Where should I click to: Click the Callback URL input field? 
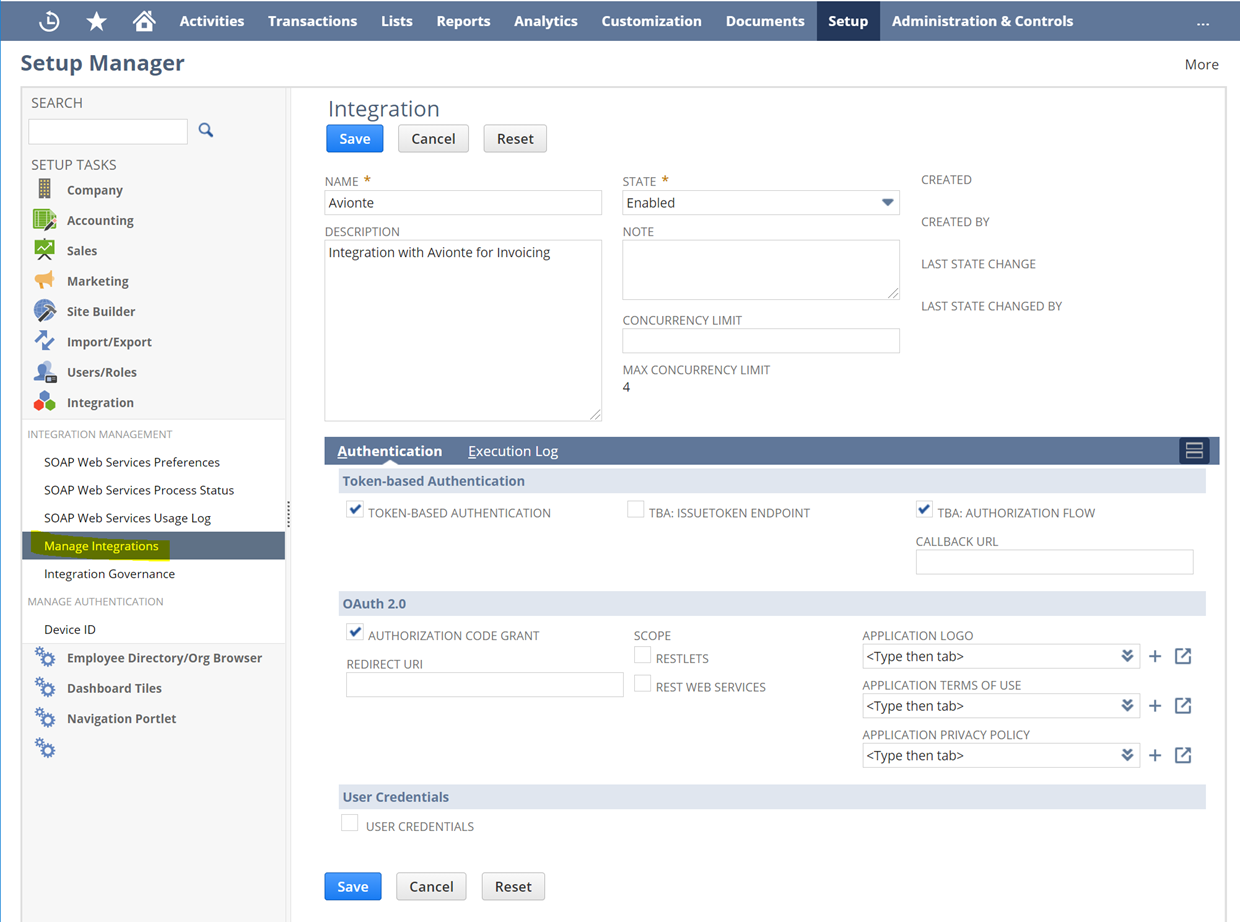1054,562
